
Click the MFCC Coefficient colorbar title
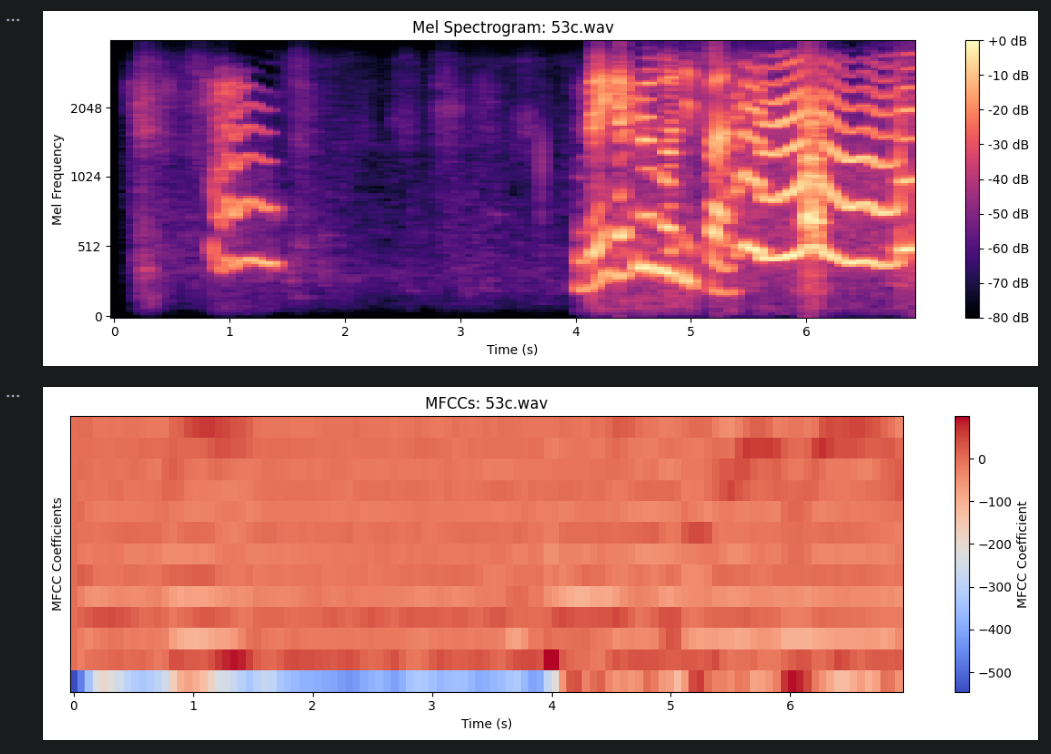1022,555
